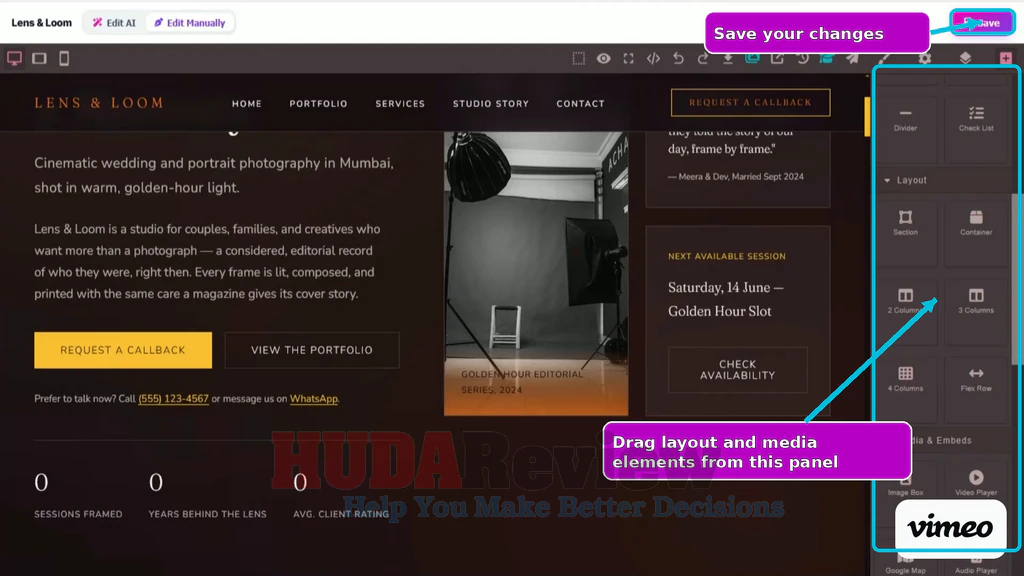This screenshot has height=576, width=1024.
Task: Open the Portfolio nav menu item
Action: point(319,104)
